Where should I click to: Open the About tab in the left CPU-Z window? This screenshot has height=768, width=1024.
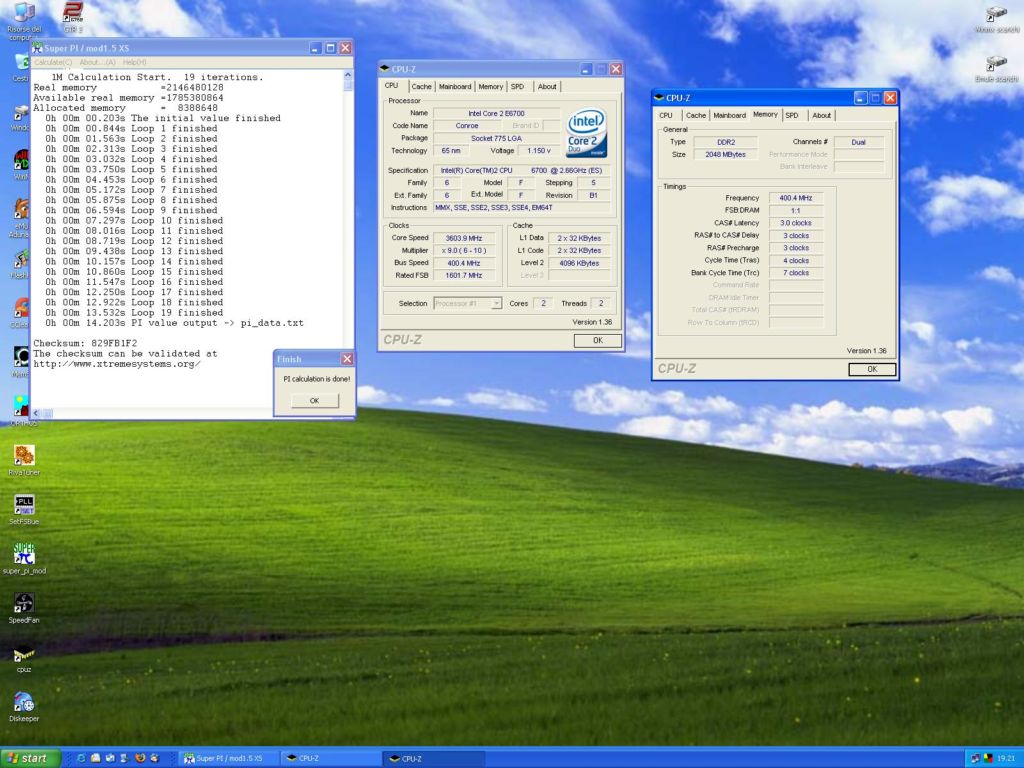(547, 86)
